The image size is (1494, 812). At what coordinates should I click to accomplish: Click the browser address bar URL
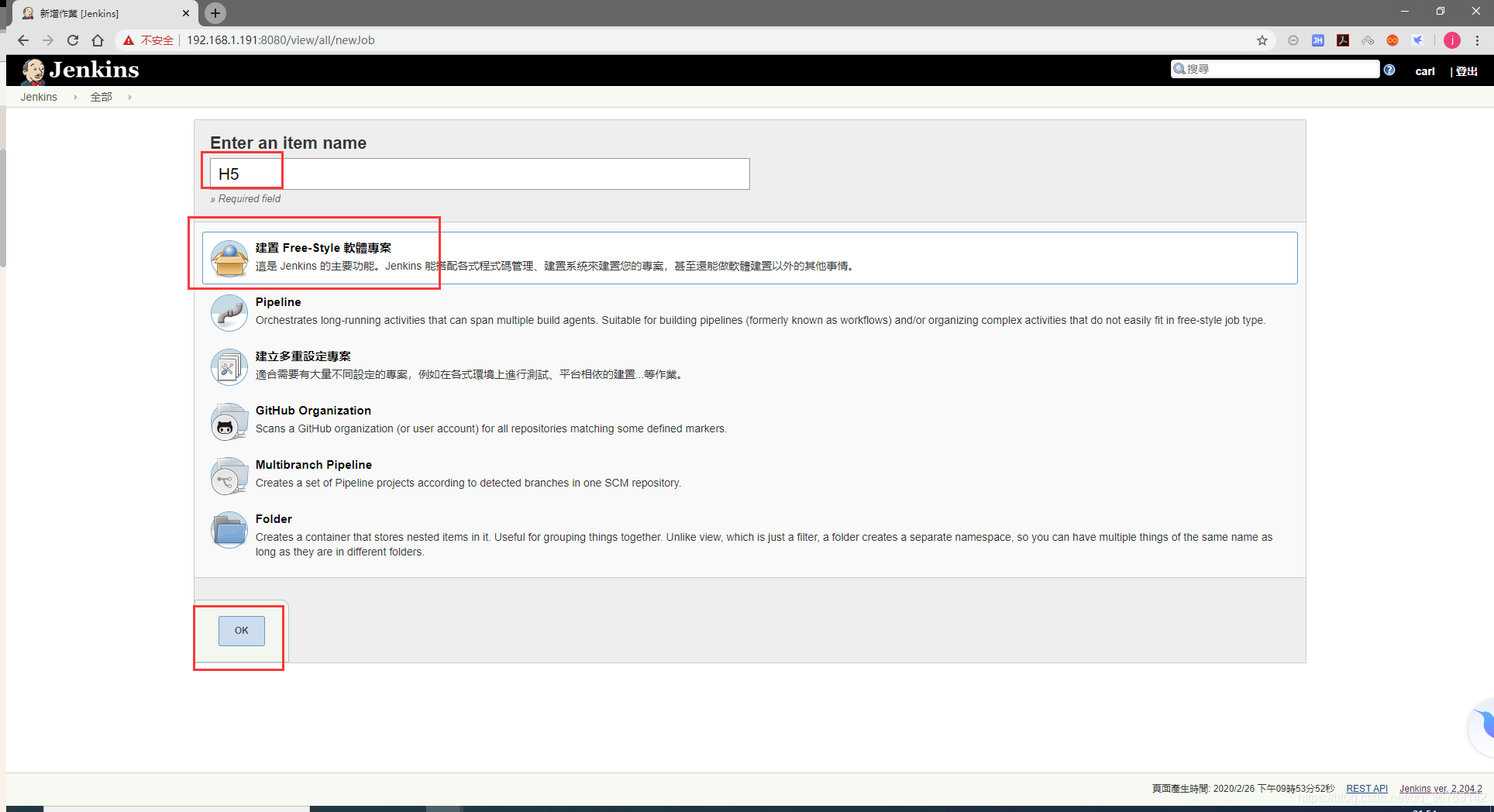pos(281,40)
